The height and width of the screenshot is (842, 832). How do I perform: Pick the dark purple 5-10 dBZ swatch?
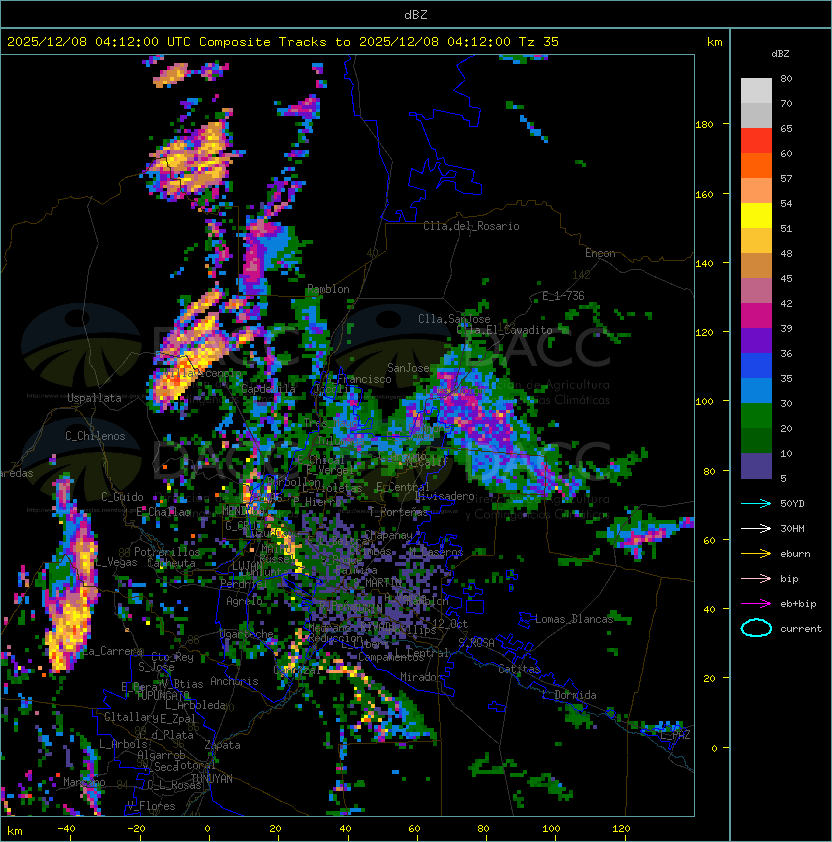[x=756, y=466]
